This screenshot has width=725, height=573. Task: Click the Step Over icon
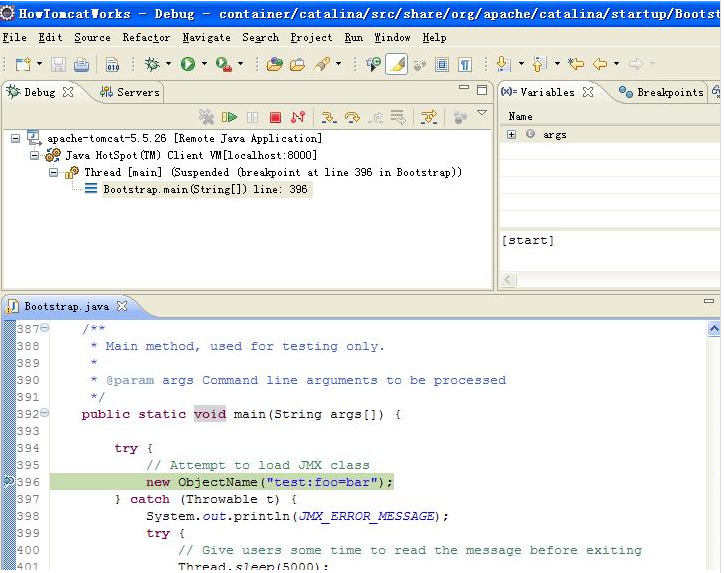pos(352,118)
